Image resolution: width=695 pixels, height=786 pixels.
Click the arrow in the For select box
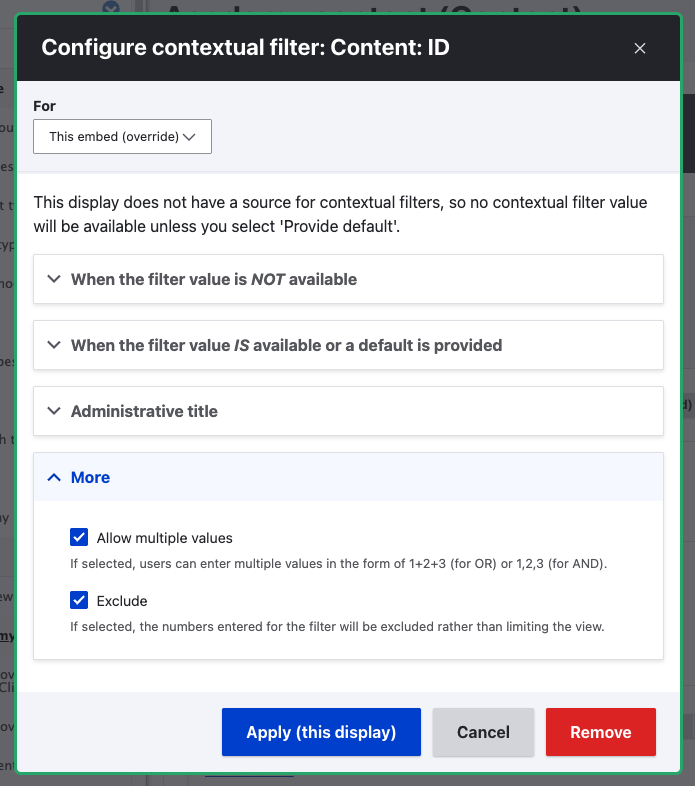[x=190, y=136]
